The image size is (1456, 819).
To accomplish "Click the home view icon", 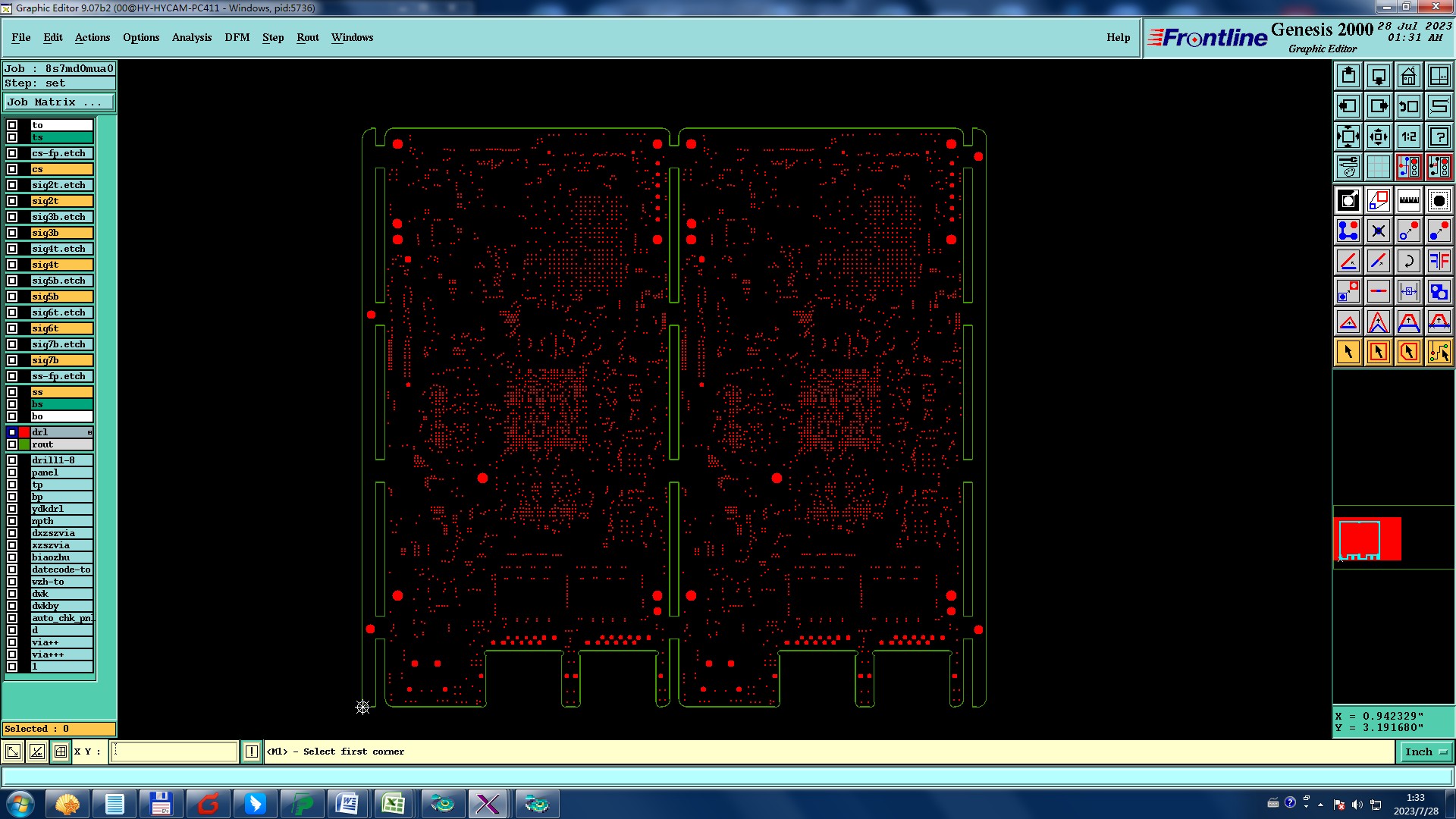I will tap(1408, 76).
